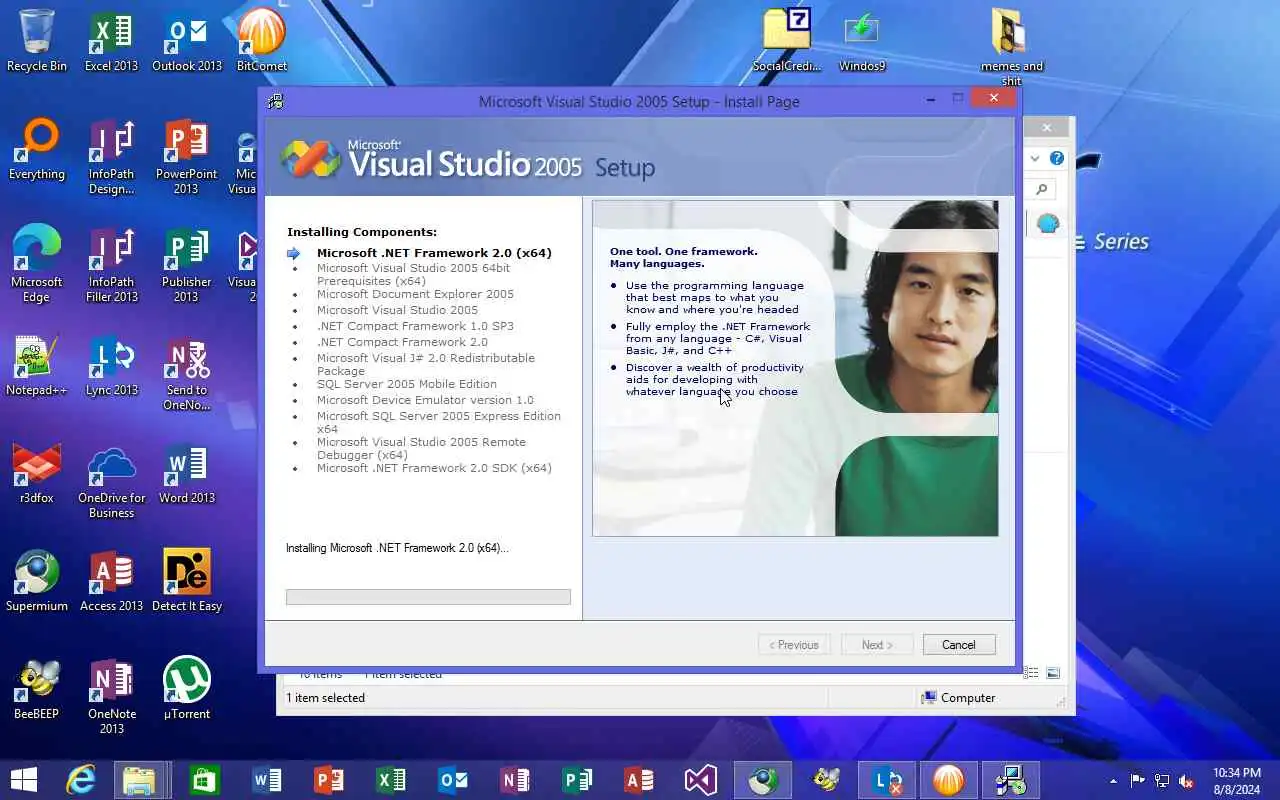Open Windows Store from taskbar
The width and height of the screenshot is (1280, 800).
pos(204,780)
